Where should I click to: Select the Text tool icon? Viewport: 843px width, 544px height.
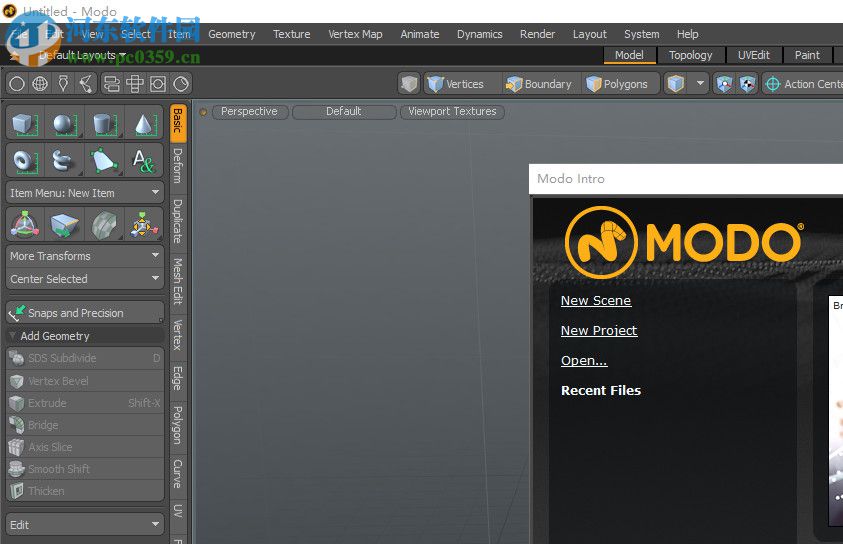click(x=143, y=160)
